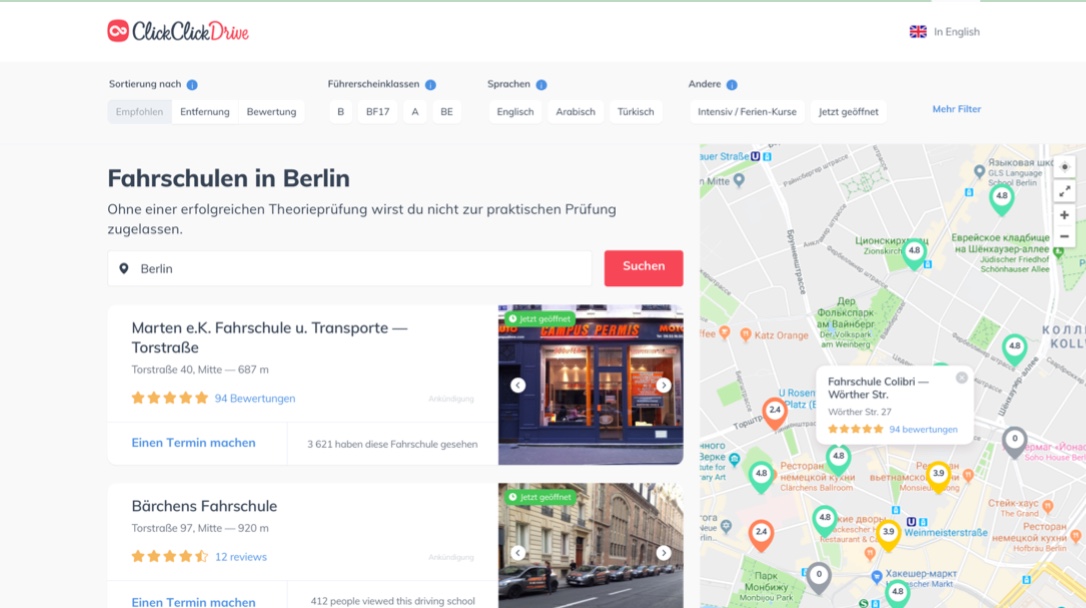Close the Fahrschule Colibri map popup
Screen dimensions: 1086x608
pos(961,377)
